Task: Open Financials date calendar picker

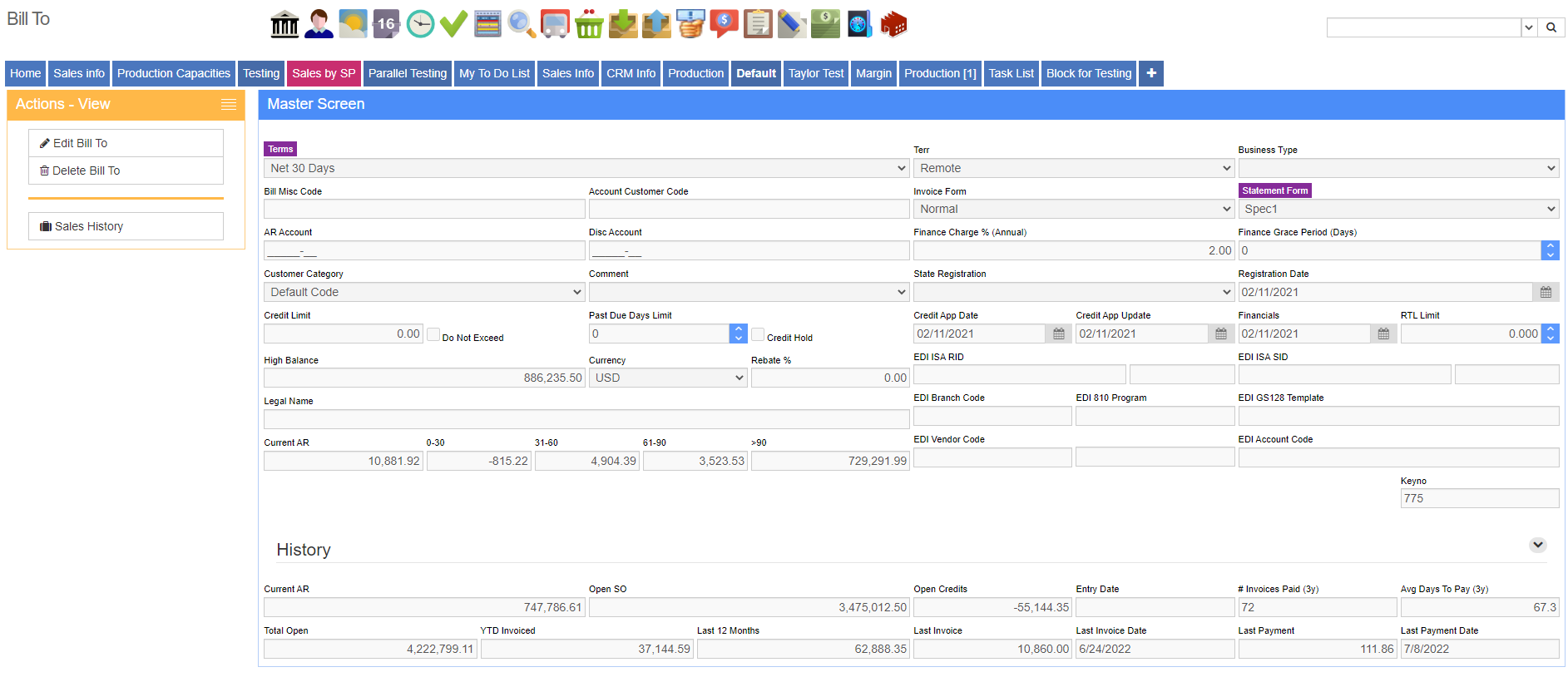Action: (x=1383, y=334)
